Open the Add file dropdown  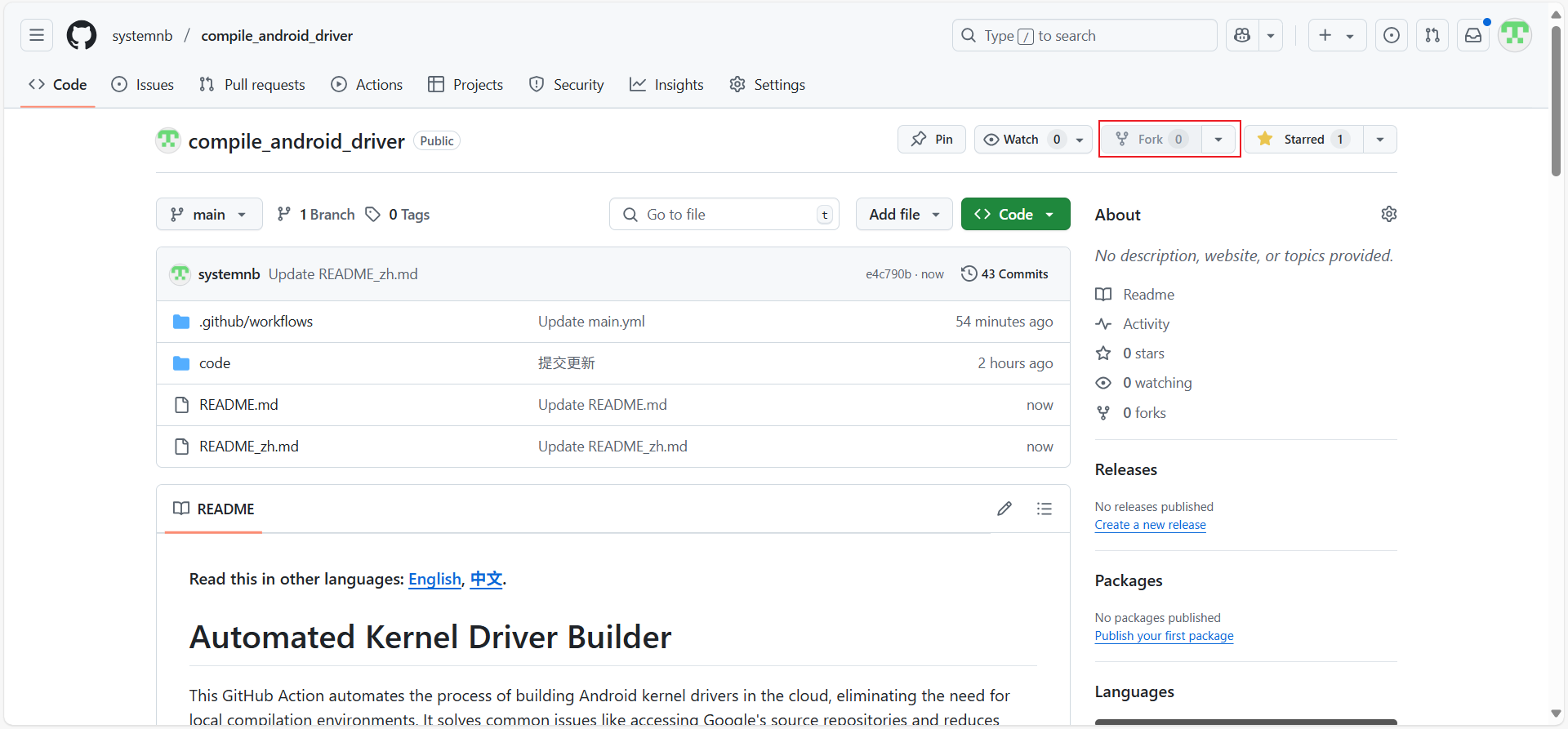pyautogui.click(x=904, y=214)
